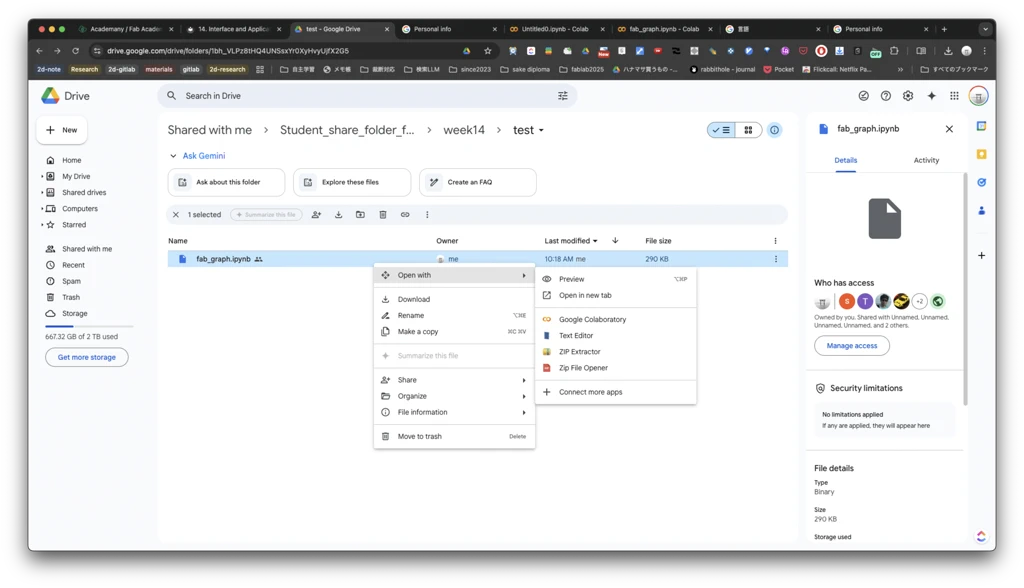This screenshot has height=588, width=1024.
Task: Toggle the view details info button
Action: coord(774,130)
